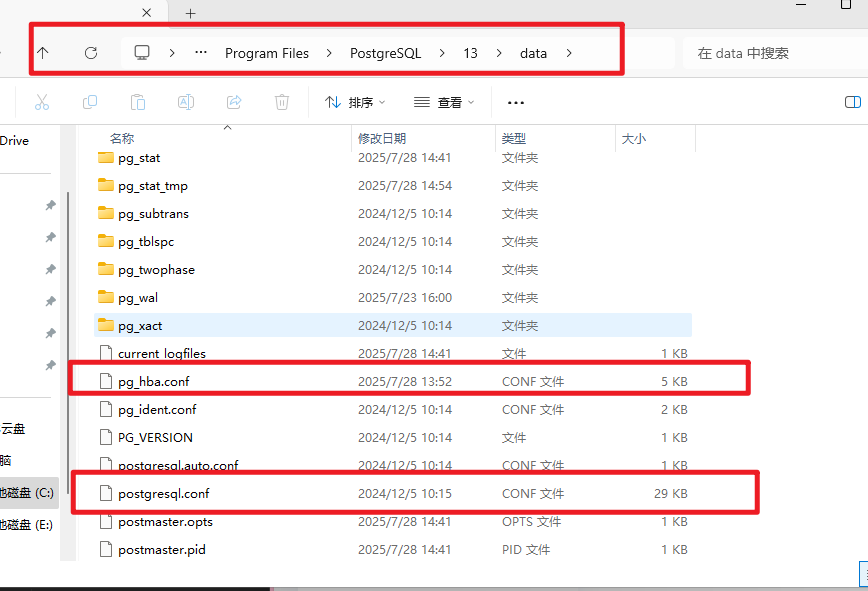Select the Paste icon in toolbar
The height and width of the screenshot is (591, 868).
(x=138, y=101)
